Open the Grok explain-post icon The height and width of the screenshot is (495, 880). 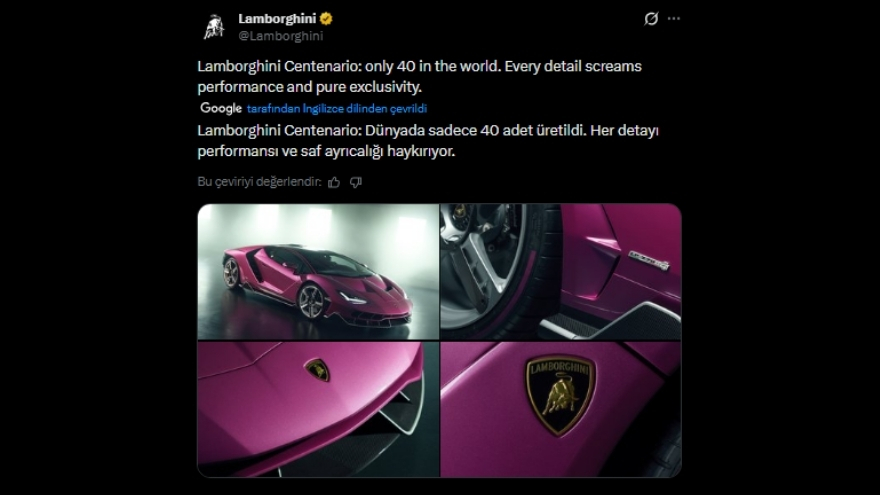[x=651, y=19]
